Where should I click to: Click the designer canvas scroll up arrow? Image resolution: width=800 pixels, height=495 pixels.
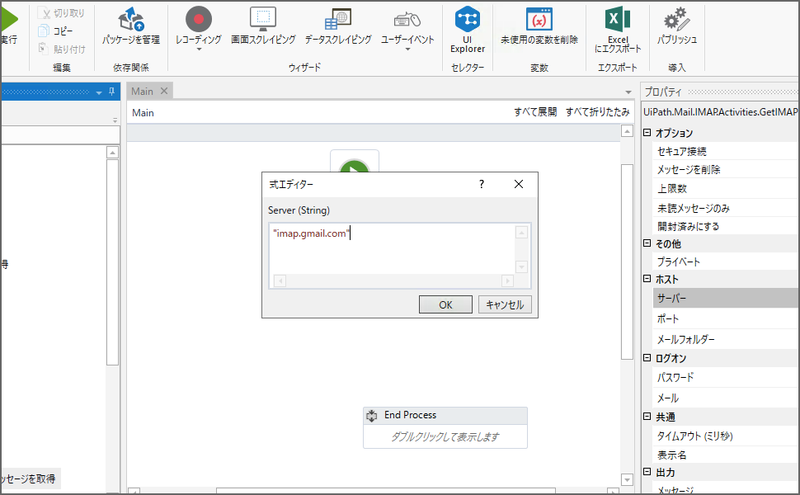pyautogui.click(x=627, y=131)
